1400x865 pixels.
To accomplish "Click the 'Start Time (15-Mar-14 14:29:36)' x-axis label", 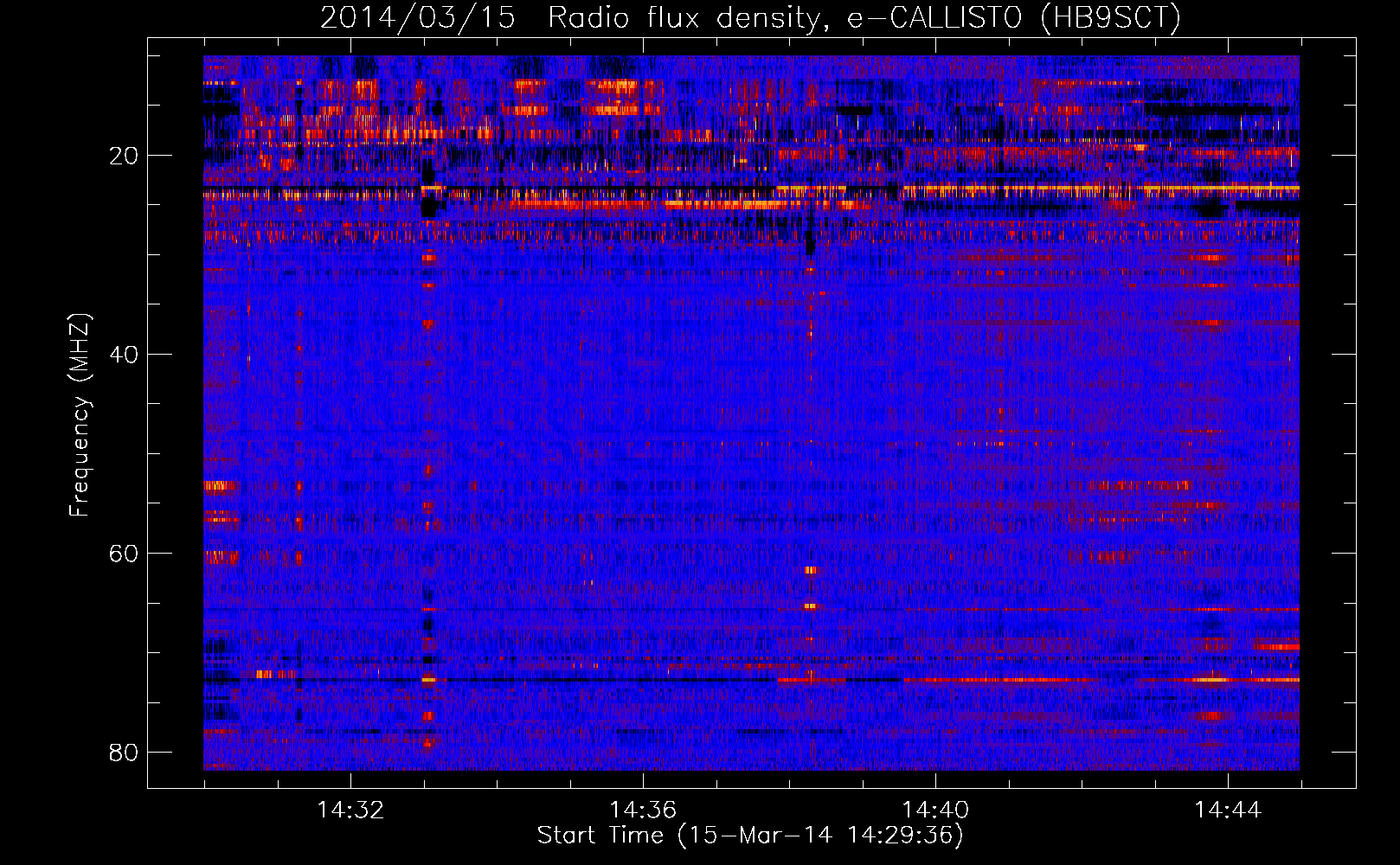I will tap(750, 836).
